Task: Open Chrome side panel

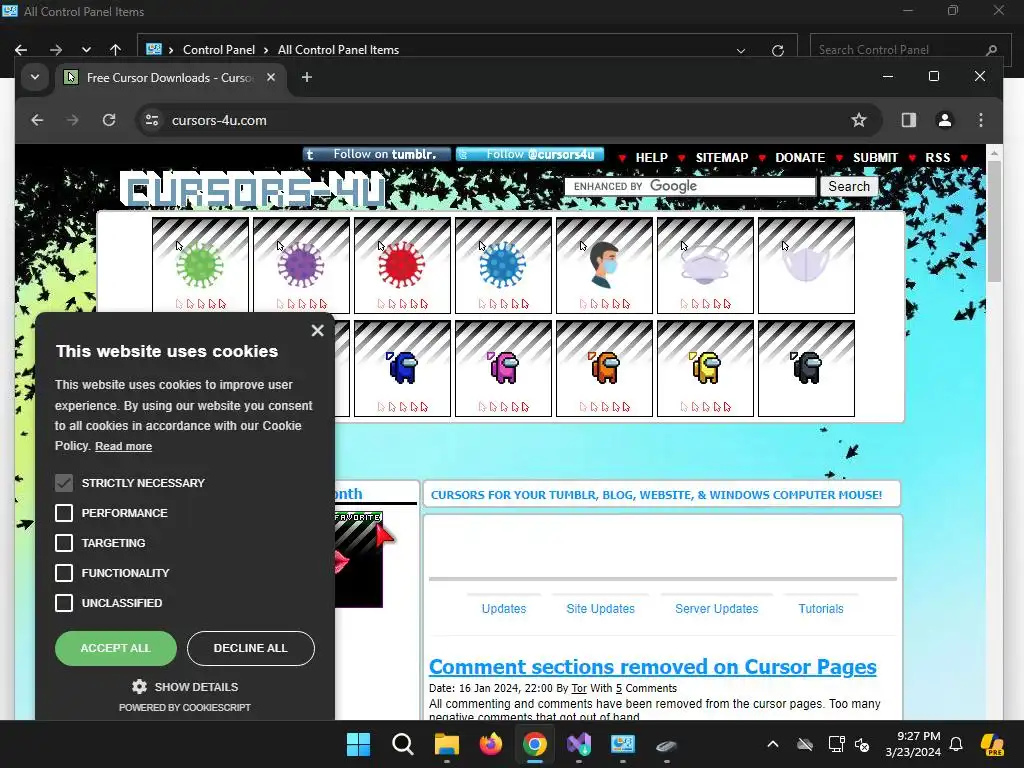Action: pos(908,120)
